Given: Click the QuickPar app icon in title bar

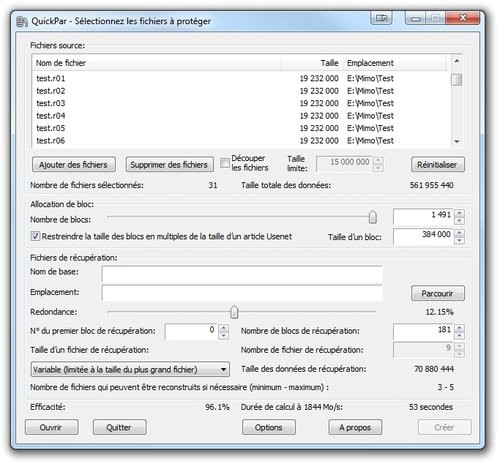Looking at the screenshot, I should tap(22, 21).
